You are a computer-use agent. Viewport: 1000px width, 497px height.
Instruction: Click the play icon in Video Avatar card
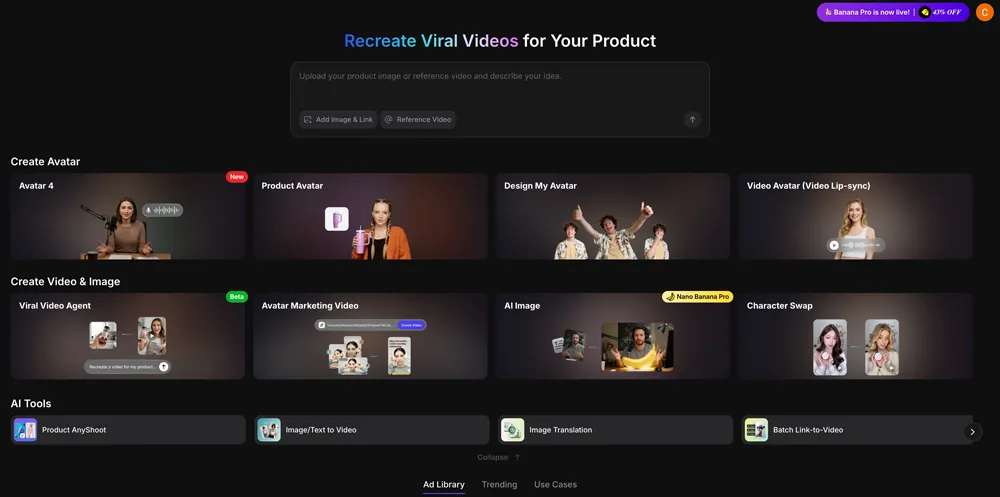(x=834, y=245)
